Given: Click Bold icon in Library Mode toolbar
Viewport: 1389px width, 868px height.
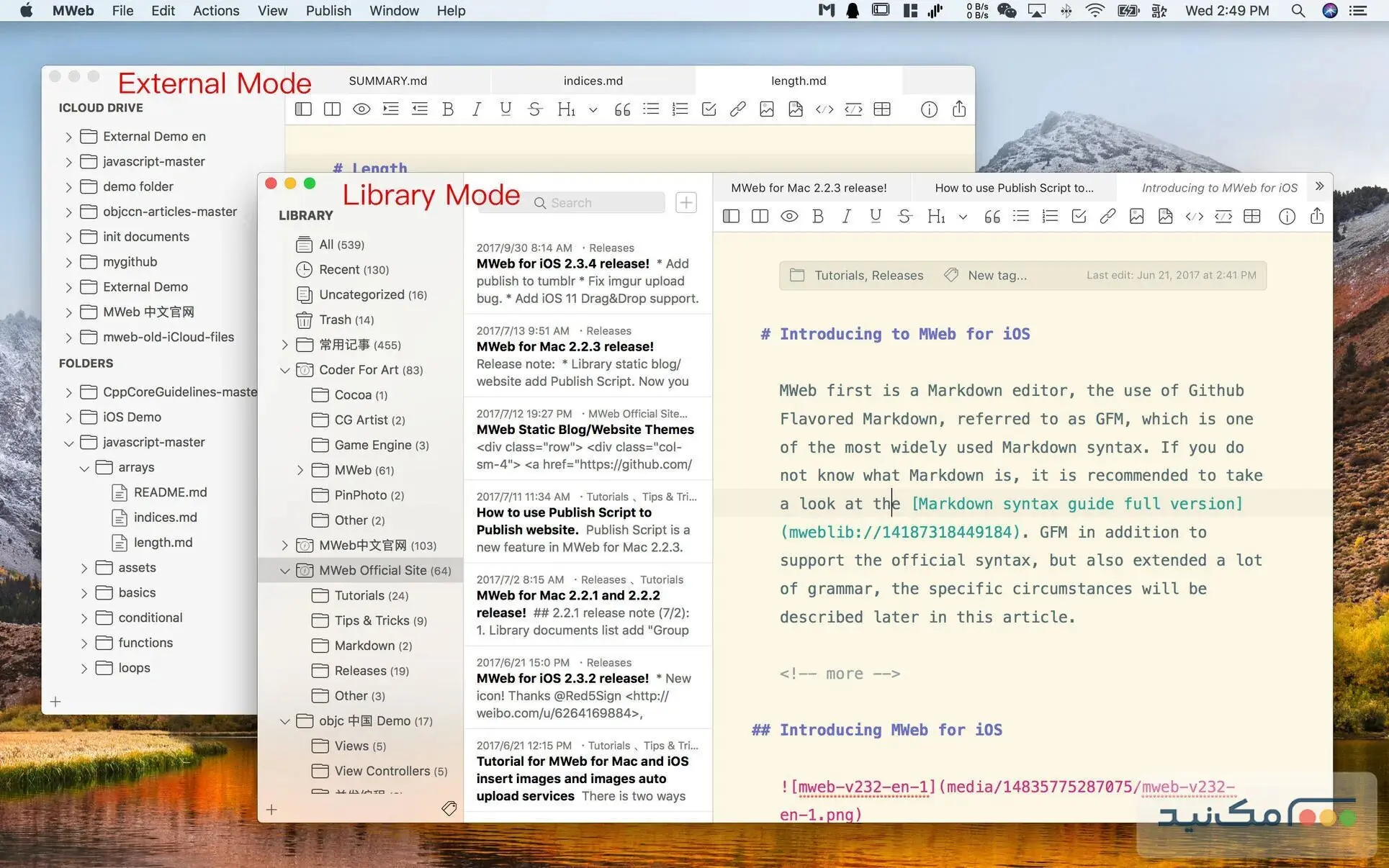Looking at the screenshot, I should pyautogui.click(x=818, y=216).
